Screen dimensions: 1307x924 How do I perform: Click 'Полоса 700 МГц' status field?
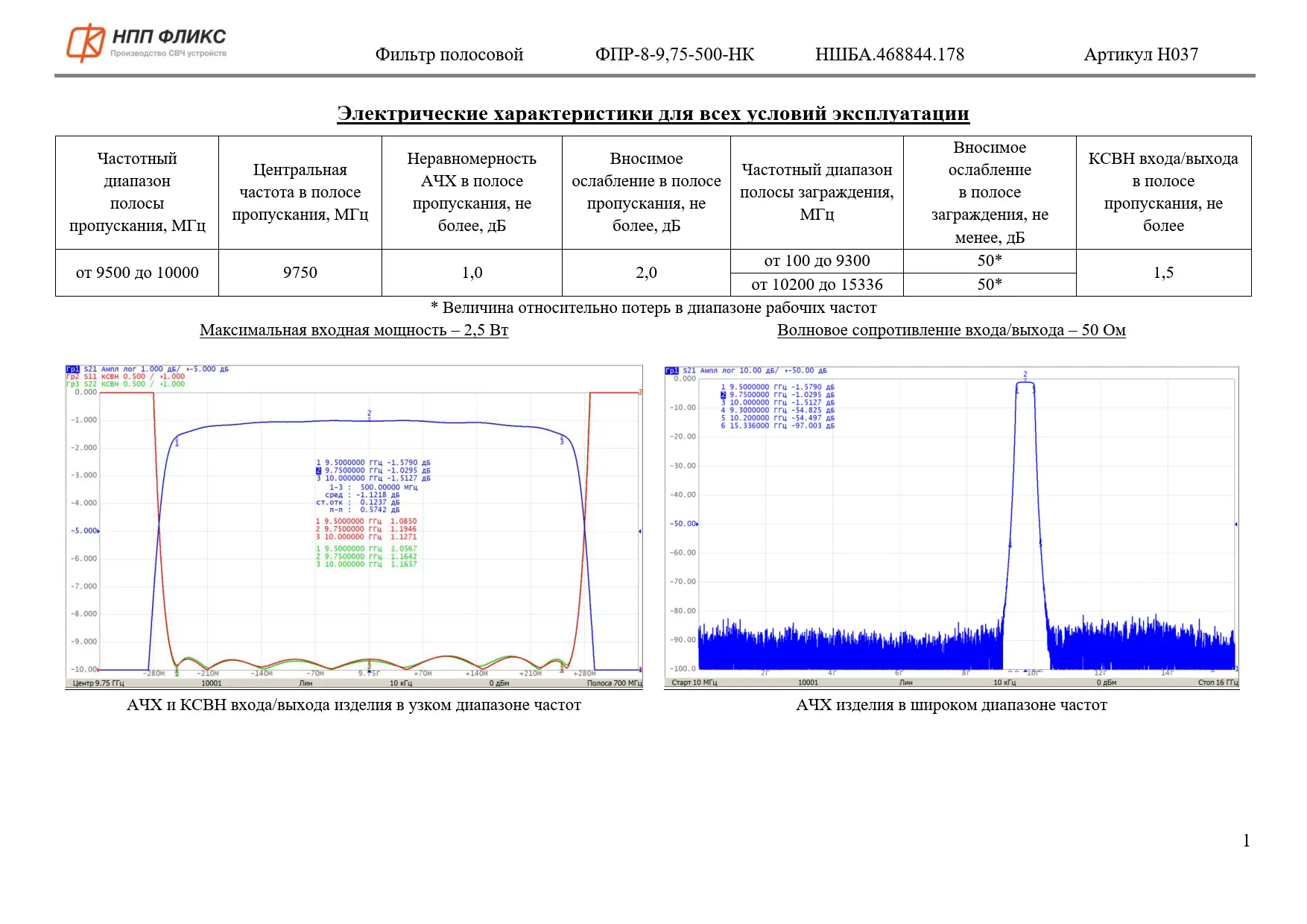click(614, 683)
